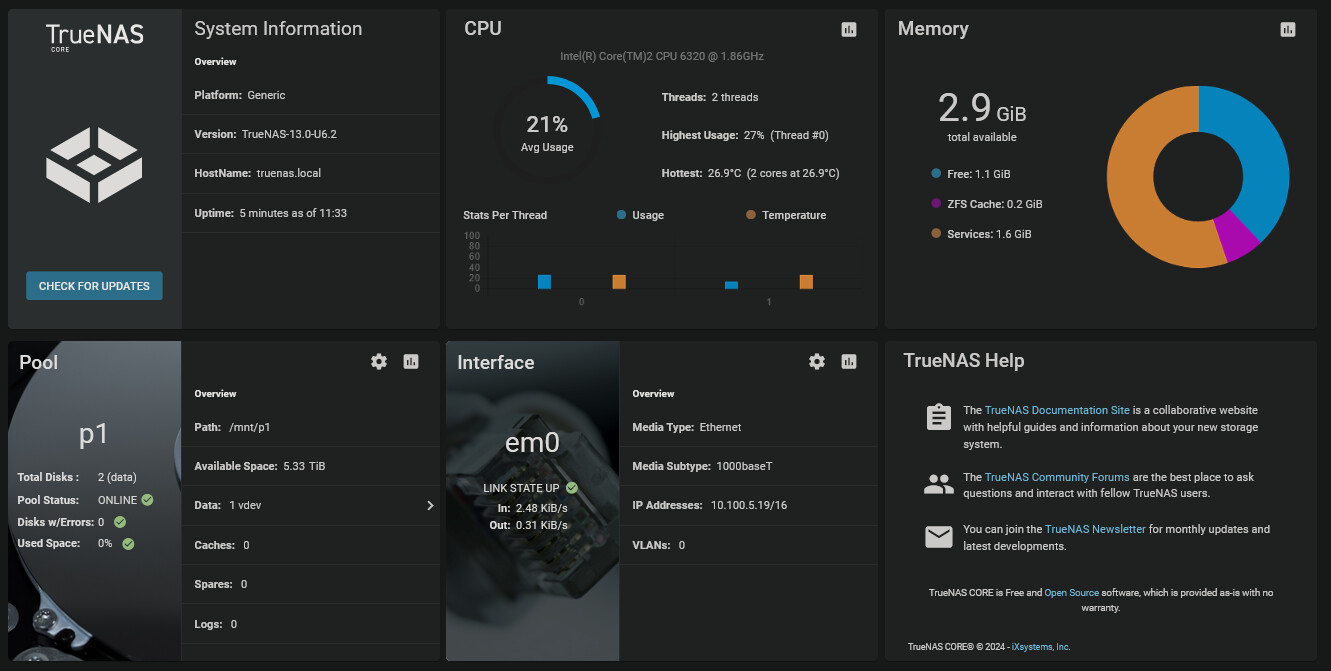Click the documentation clipboard icon
Screen dimensions: 1331x671
click(x=938, y=417)
